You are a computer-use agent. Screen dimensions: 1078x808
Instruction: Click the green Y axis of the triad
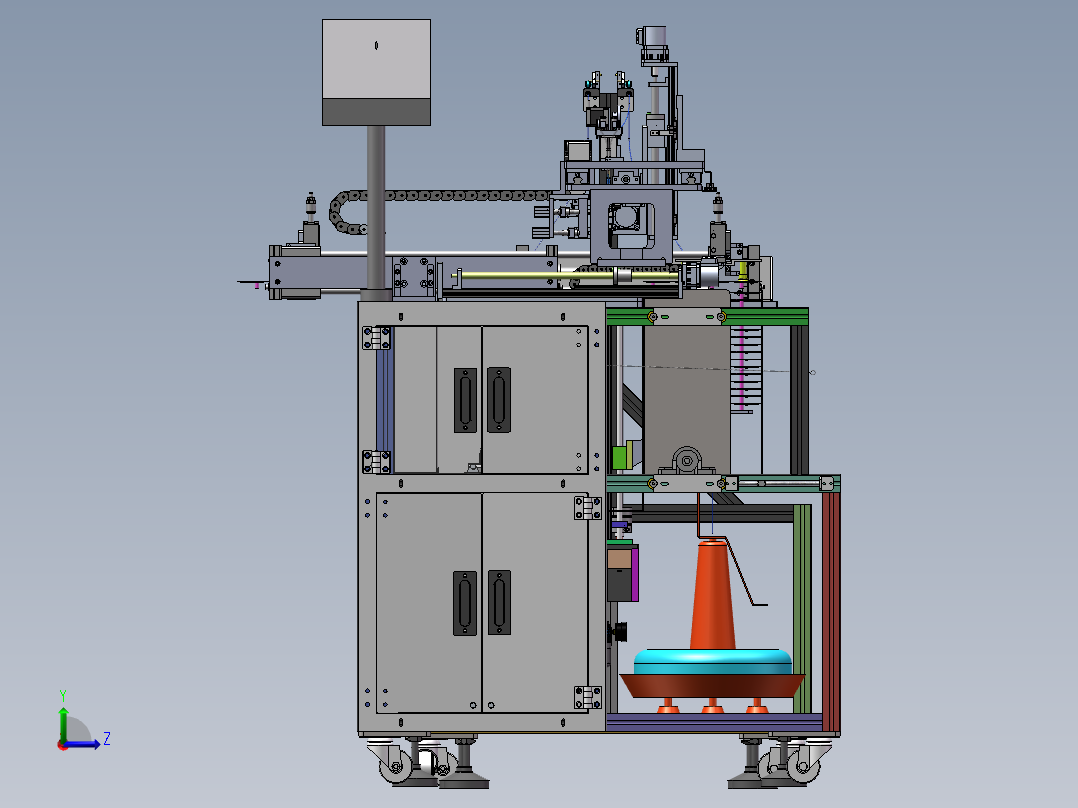point(63,725)
